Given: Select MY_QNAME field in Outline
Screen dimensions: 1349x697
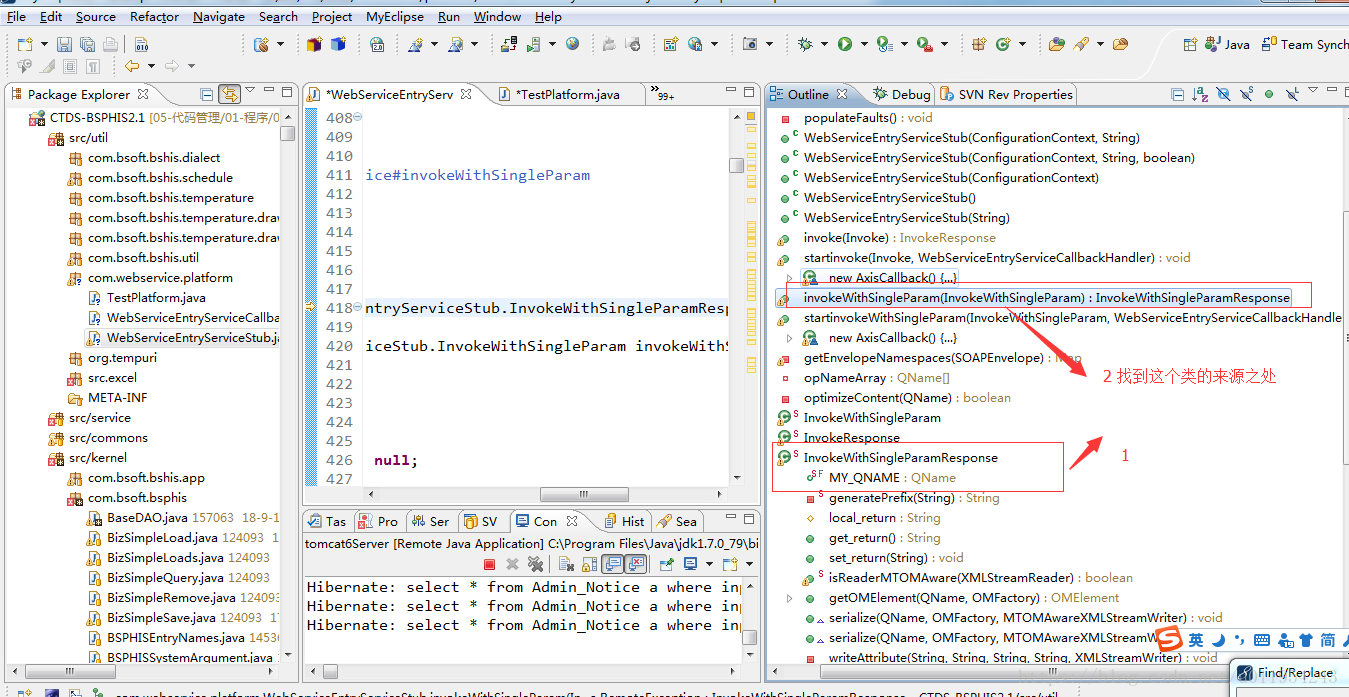Looking at the screenshot, I should [880, 478].
